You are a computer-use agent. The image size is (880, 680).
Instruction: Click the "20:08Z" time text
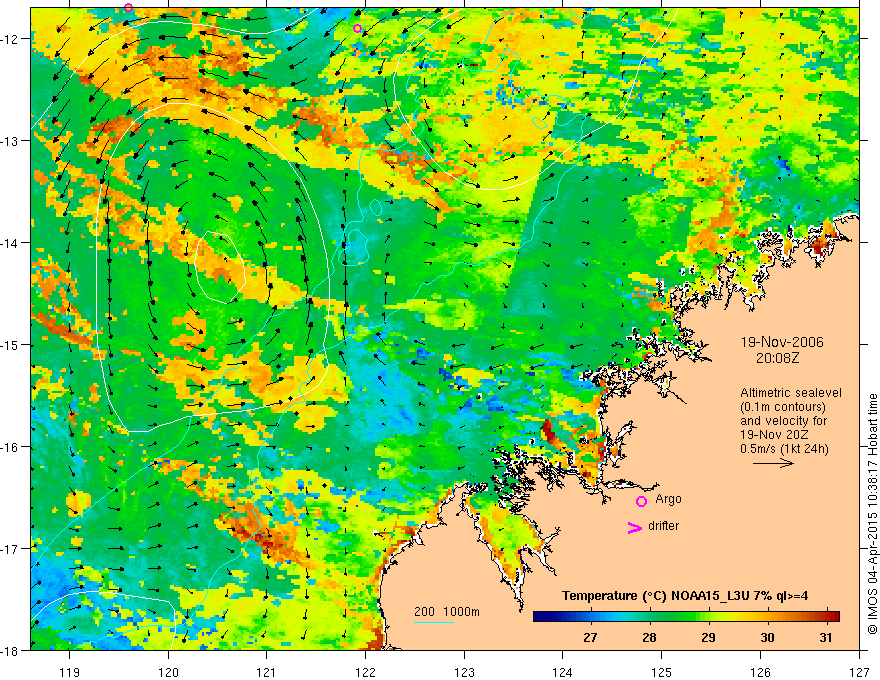[x=777, y=357]
